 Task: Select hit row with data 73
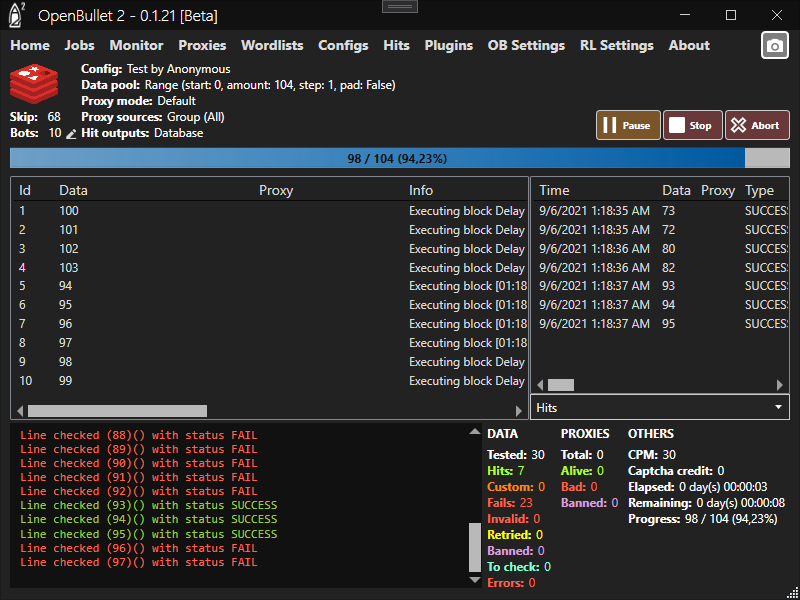click(x=660, y=211)
